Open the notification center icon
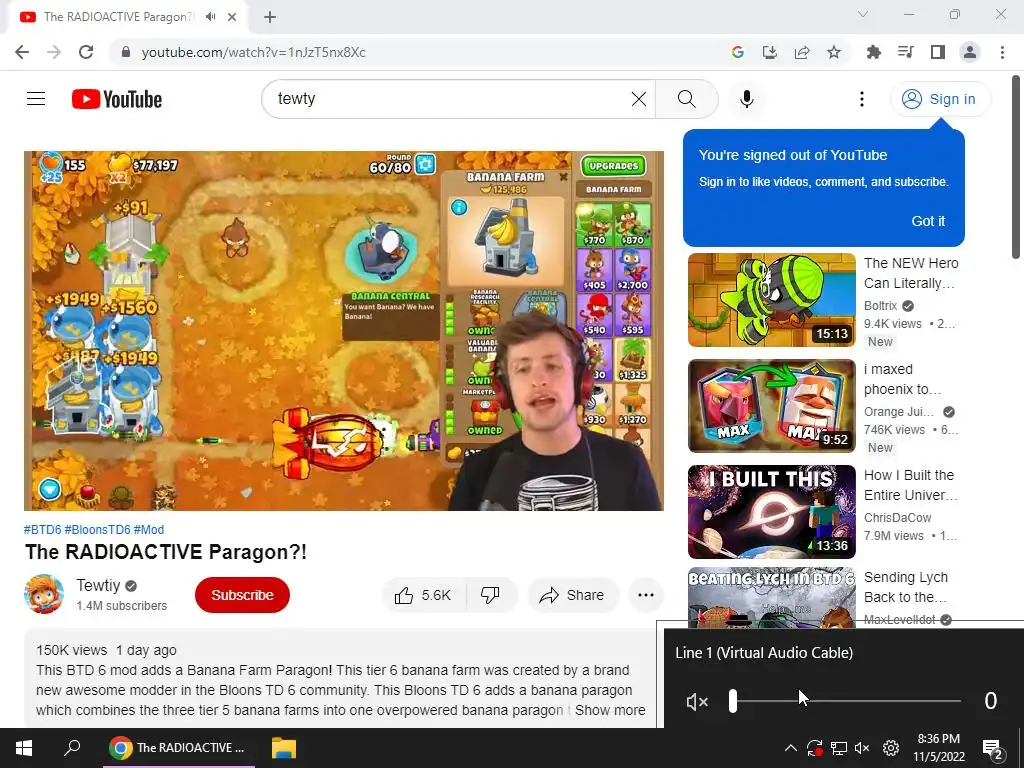This screenshot has width=1024, height=768. coord(992,748)
